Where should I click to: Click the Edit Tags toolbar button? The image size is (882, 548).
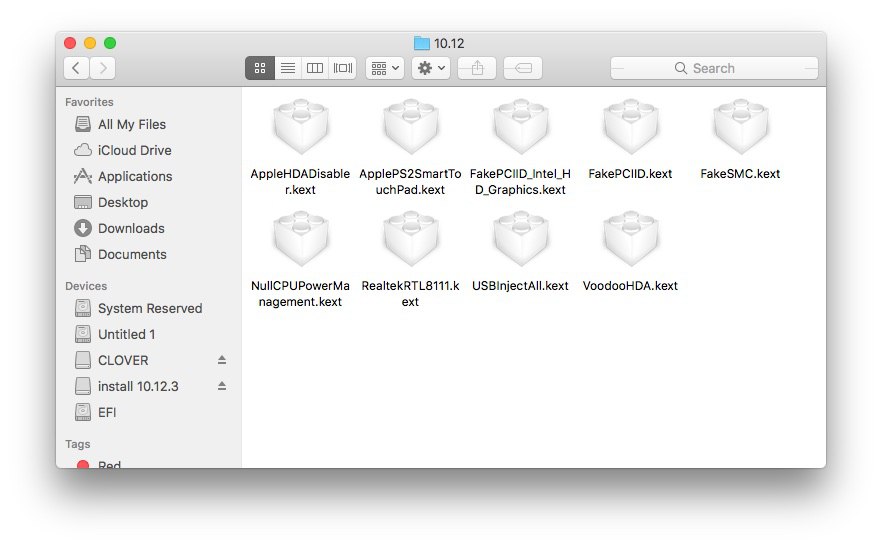pos(523,68)
